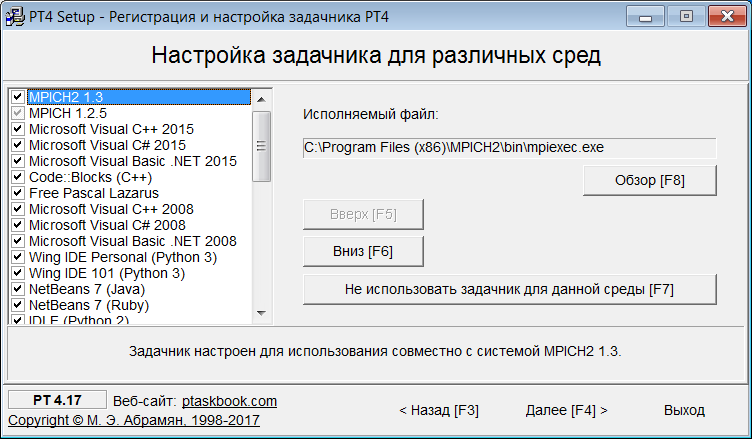Close the PT4 Setup window
This screenshot has width=752, height=439.
727,17
